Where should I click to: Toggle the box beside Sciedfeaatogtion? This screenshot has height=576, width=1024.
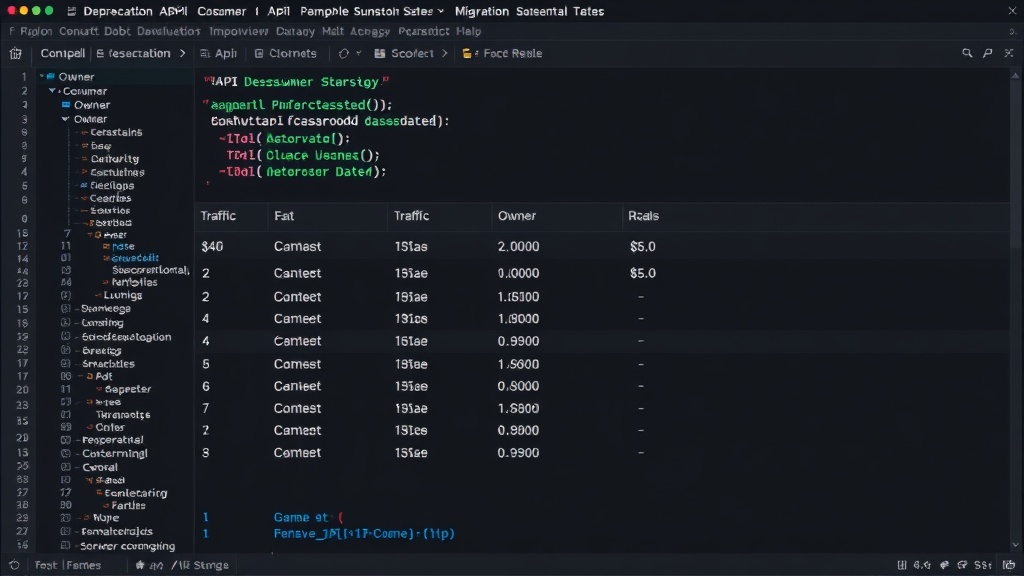65,337
